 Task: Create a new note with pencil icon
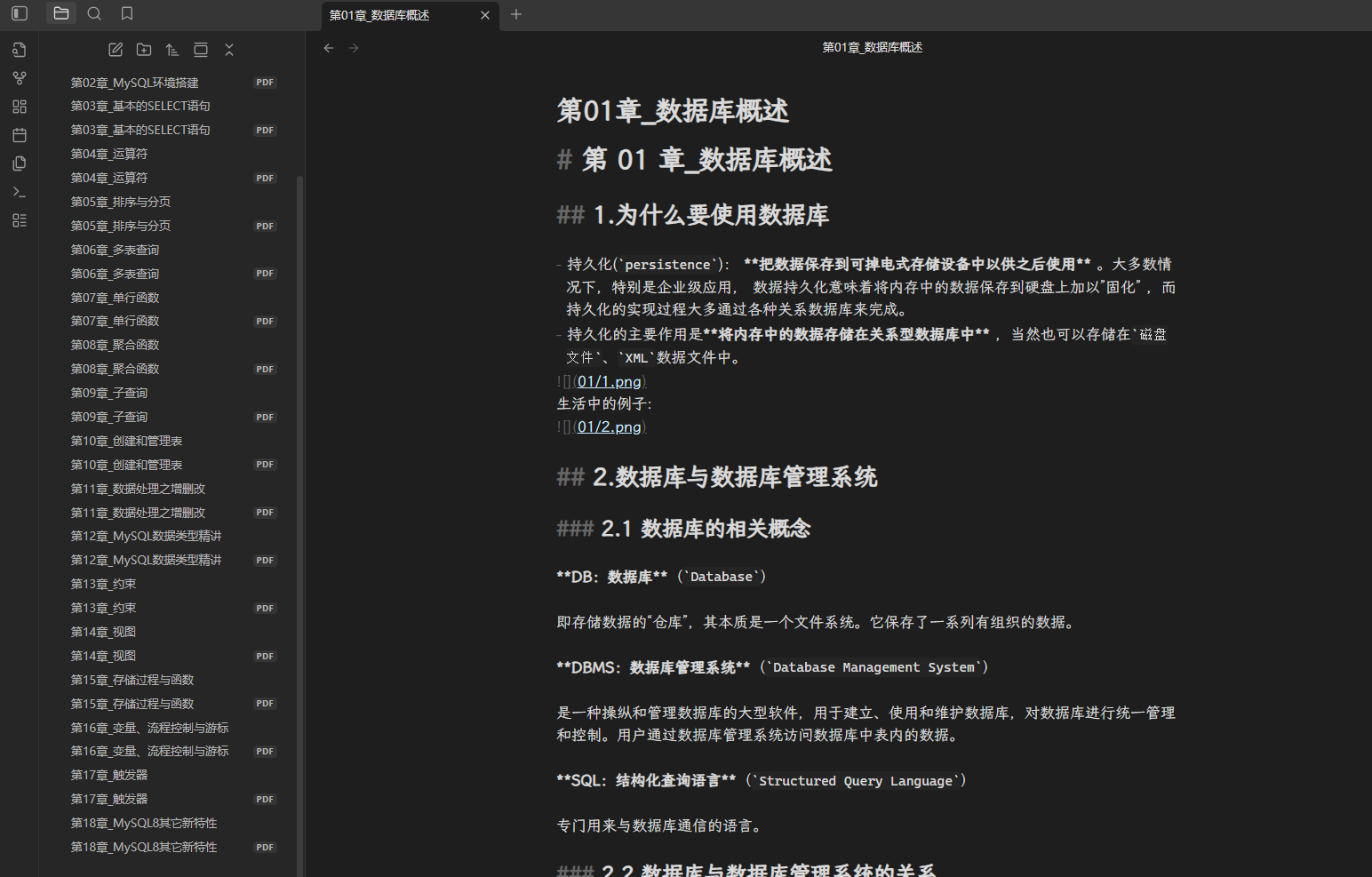pyautogui.click(x=116, y=50)
